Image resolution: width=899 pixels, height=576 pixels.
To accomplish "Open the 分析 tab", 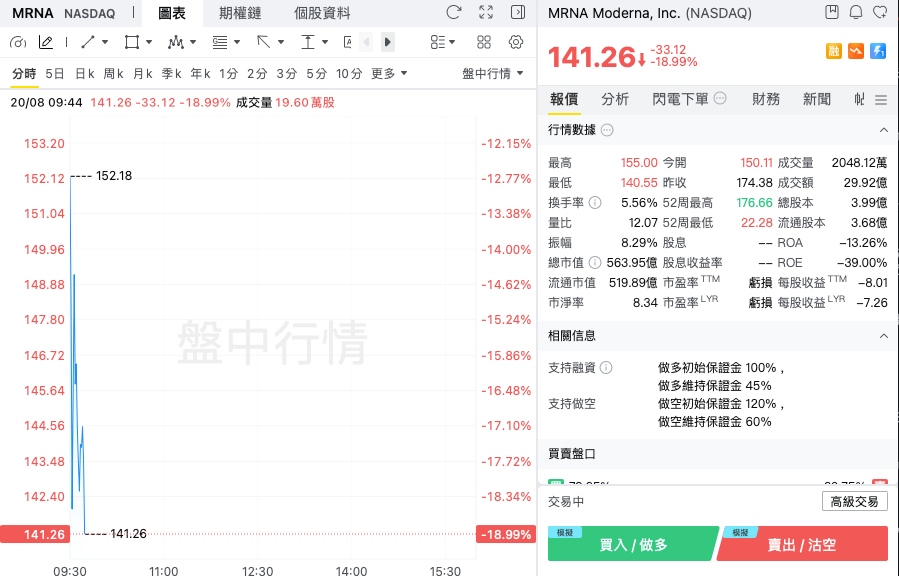I will 615,100.
